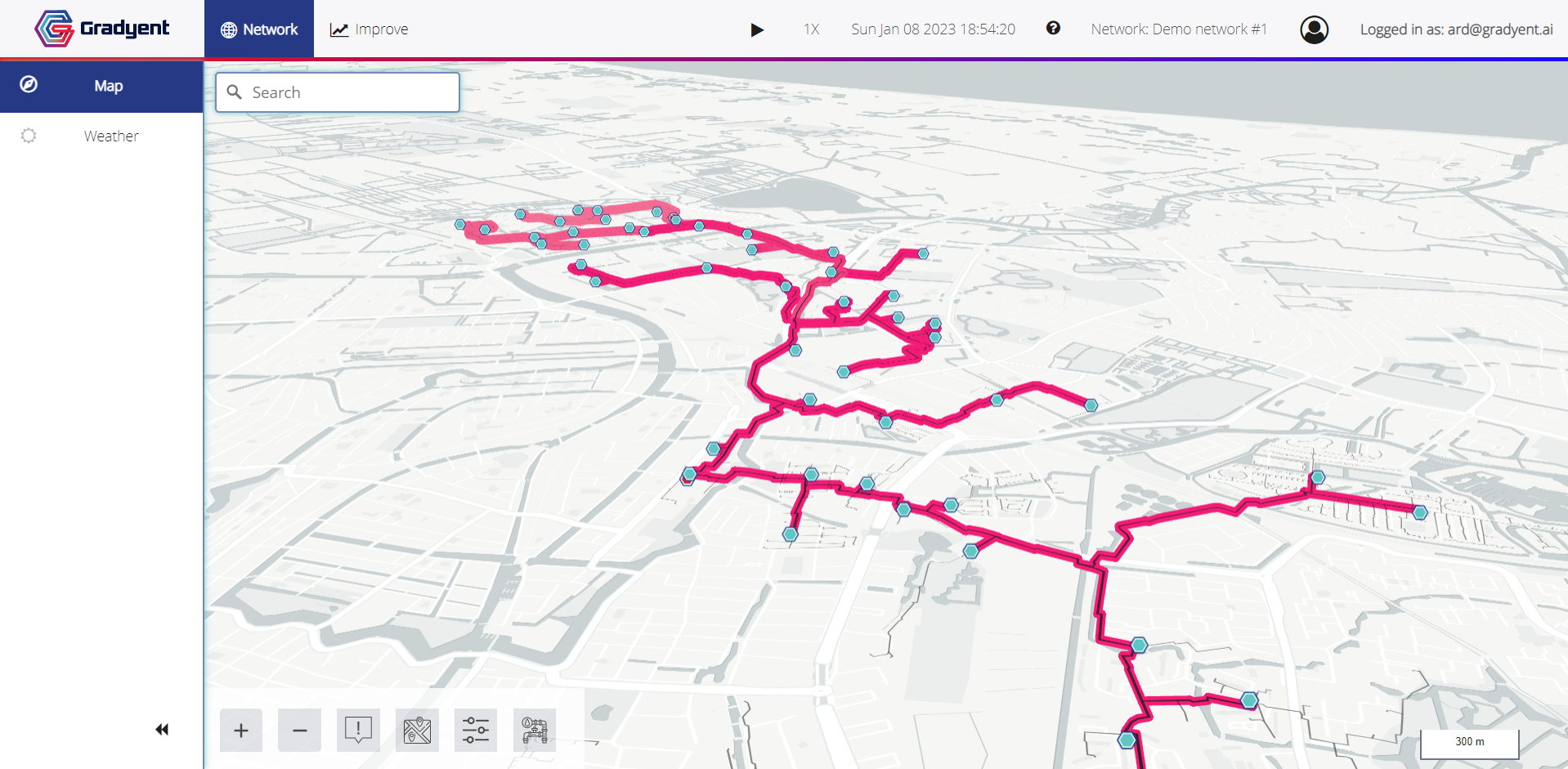This screenshot has width=1568, height=769.
Task: Open the help question mark icon
Action: [x=1053, y=29]
